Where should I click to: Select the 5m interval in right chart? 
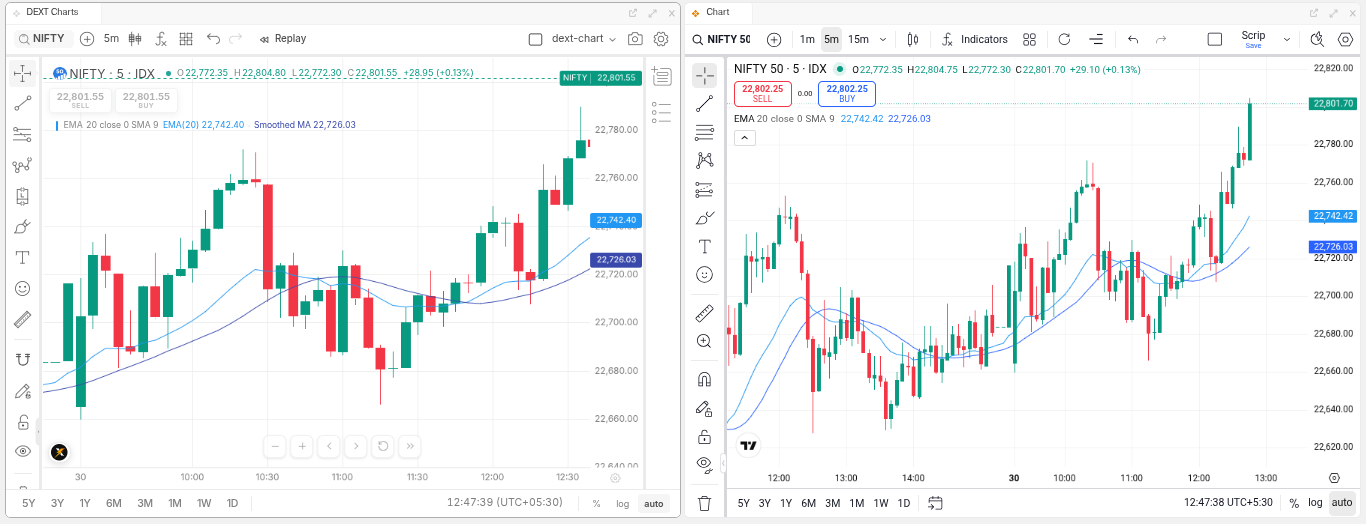click(831, 39)
